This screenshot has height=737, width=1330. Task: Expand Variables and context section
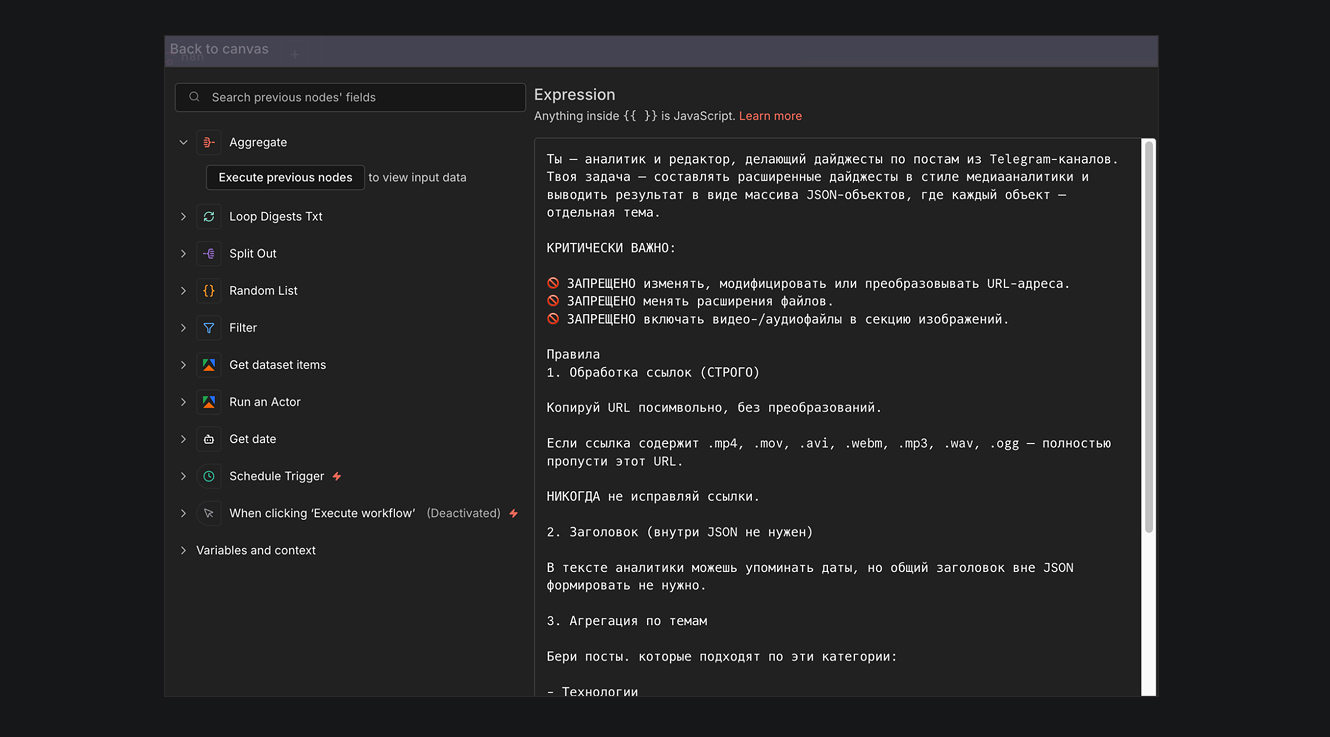(x=183, y=551)
